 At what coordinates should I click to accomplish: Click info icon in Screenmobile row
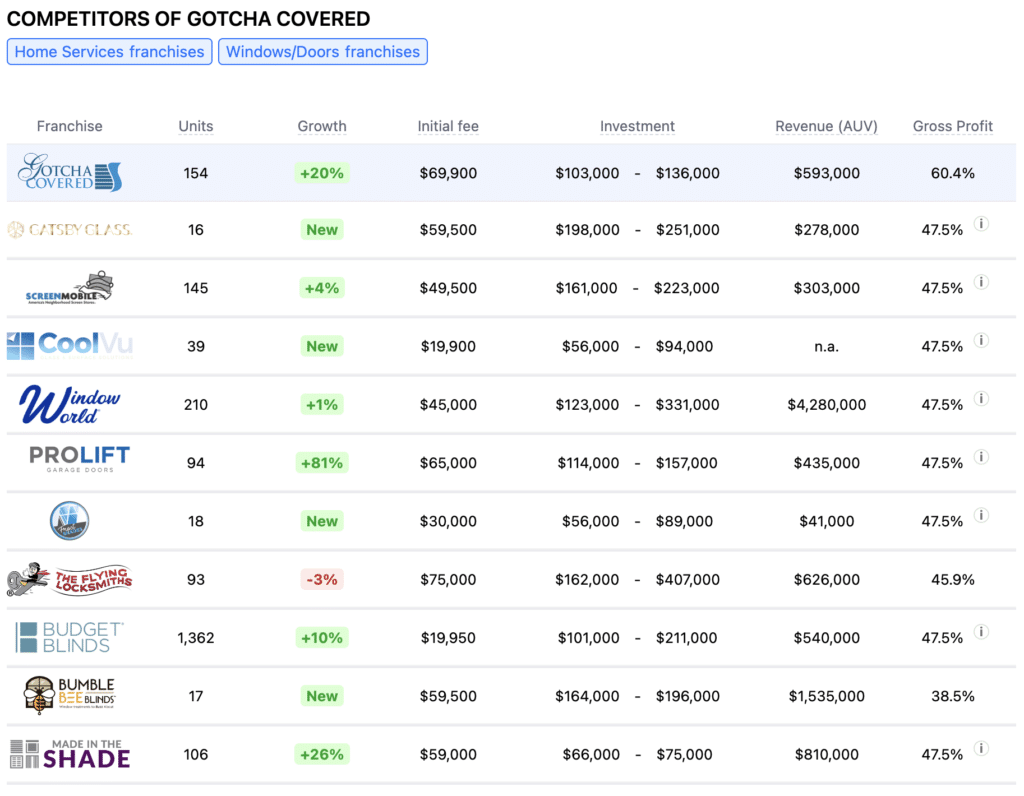[981, 282]
